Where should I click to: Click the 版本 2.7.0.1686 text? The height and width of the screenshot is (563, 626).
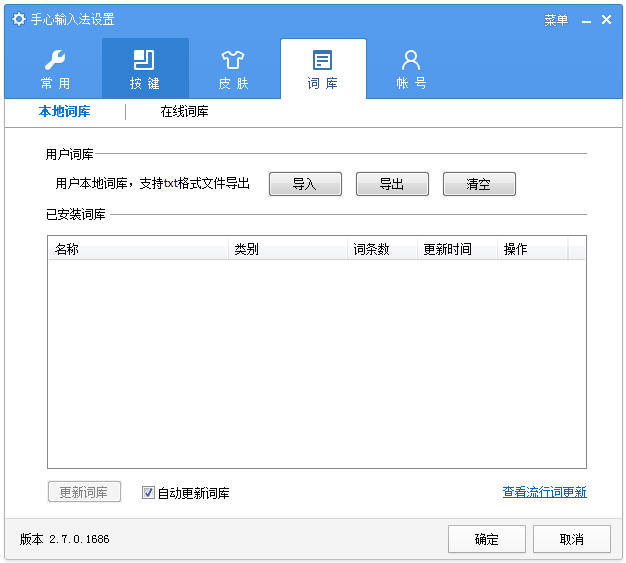click(65, 539)
